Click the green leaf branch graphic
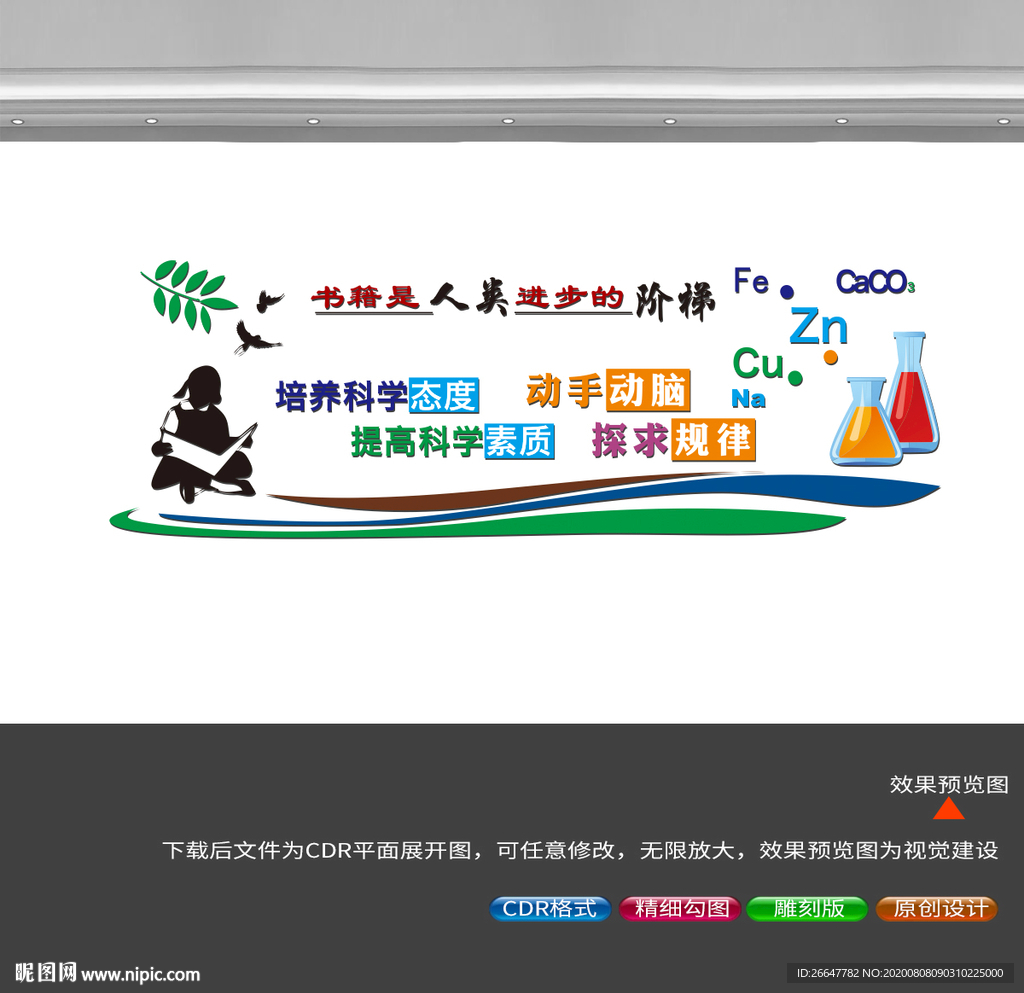Screen dimensions: 1024x993 click(x=188, y=296)
